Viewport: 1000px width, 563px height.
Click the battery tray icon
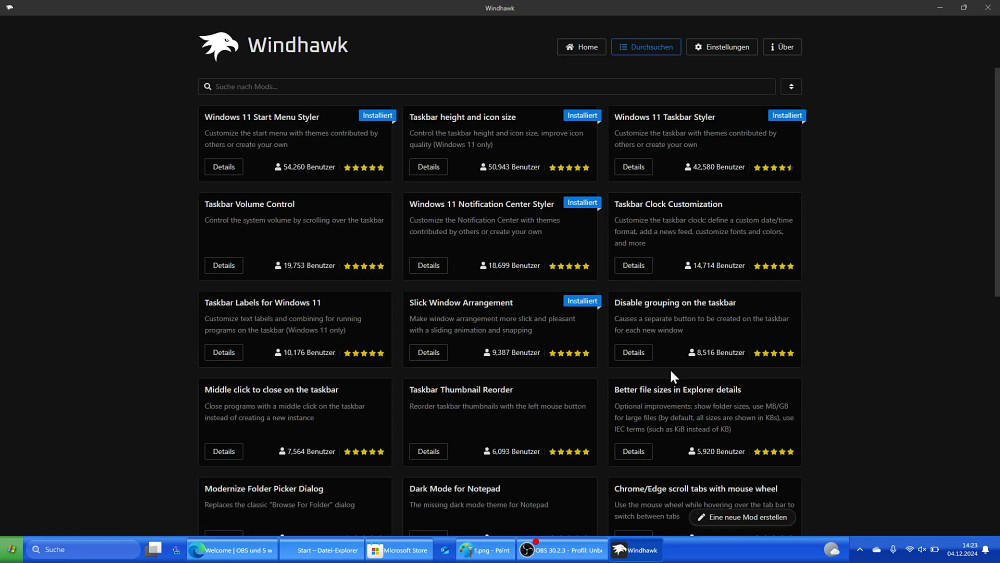click(x=935, y=550)
